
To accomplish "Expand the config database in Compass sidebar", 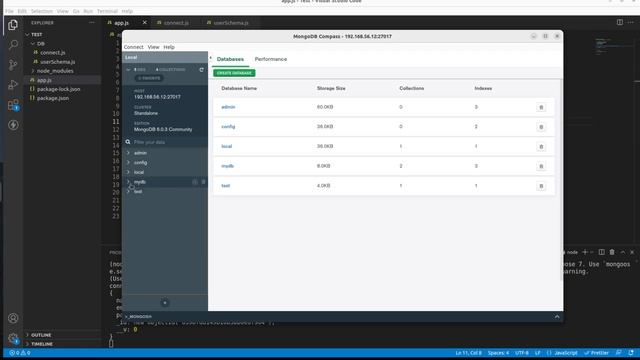I will 128,162.
